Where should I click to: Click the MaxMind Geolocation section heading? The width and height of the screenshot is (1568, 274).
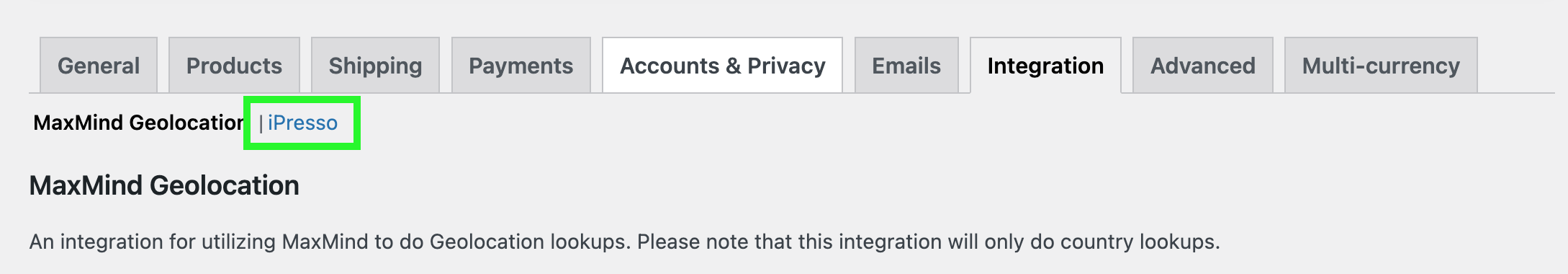(164, 185)
